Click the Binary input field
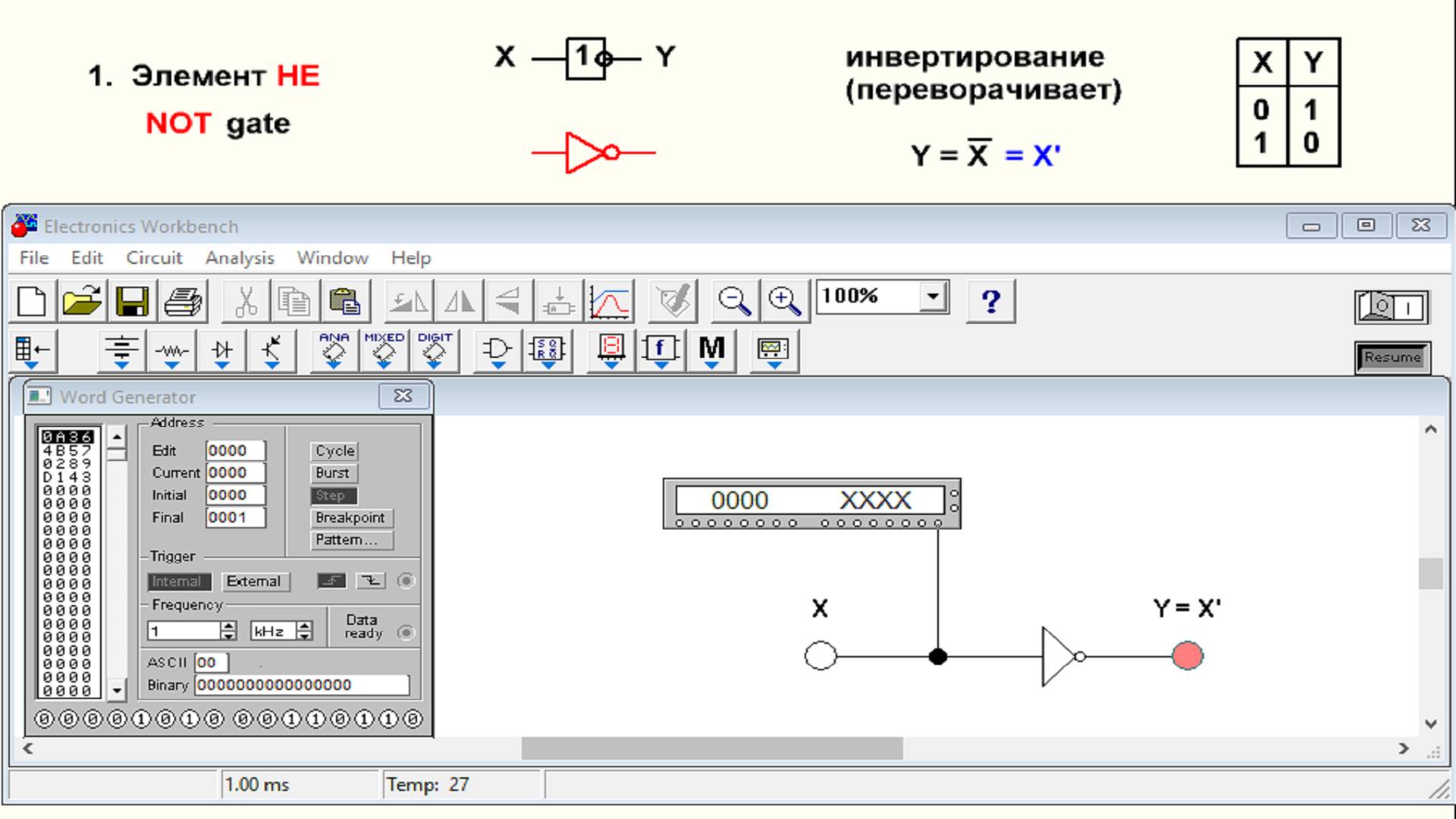This screenshot has width=1456, height=819. click(x=303, y=685)
